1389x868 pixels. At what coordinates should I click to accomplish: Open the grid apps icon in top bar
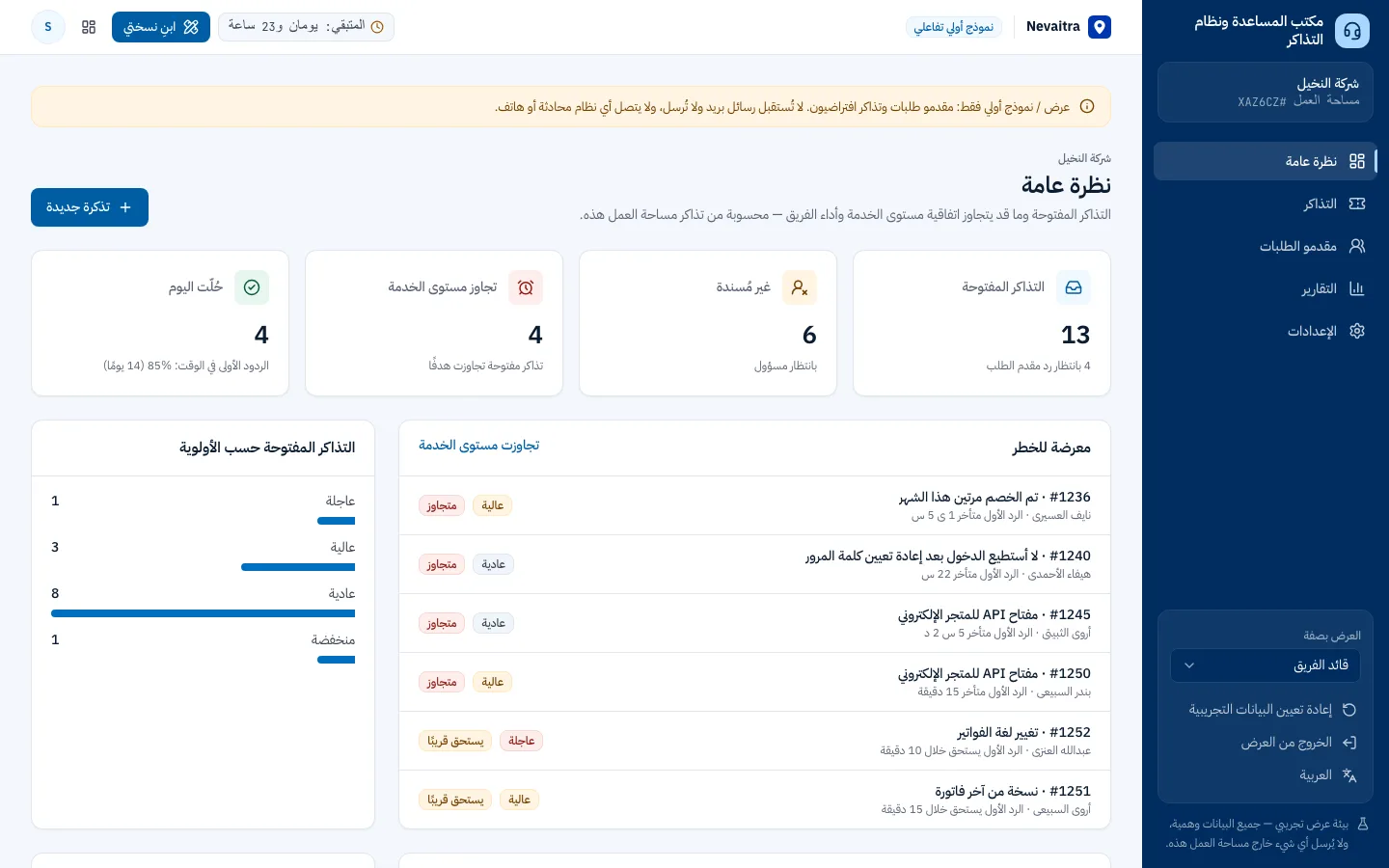(89, 27)
